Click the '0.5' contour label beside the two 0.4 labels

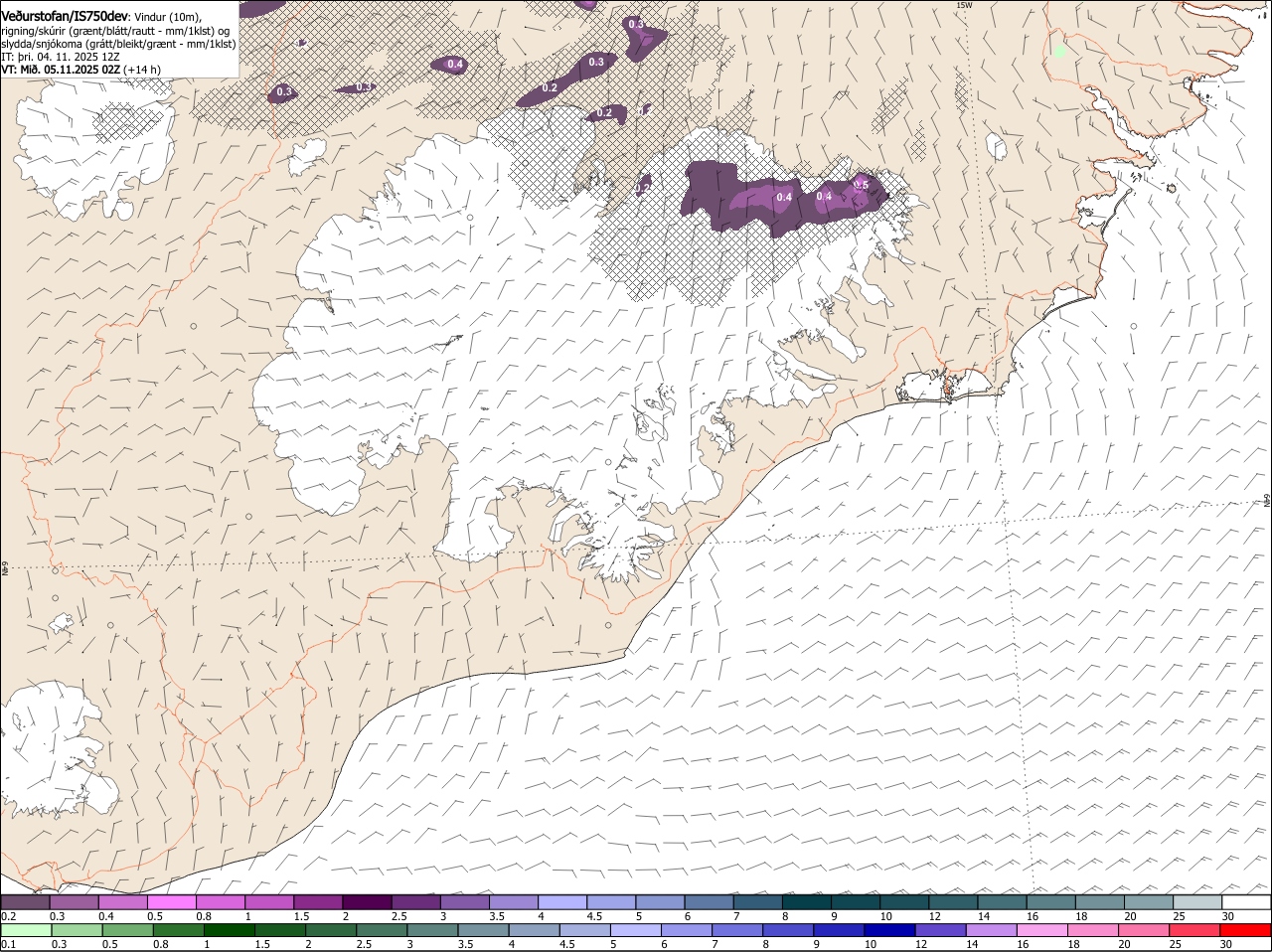point(861,185)
